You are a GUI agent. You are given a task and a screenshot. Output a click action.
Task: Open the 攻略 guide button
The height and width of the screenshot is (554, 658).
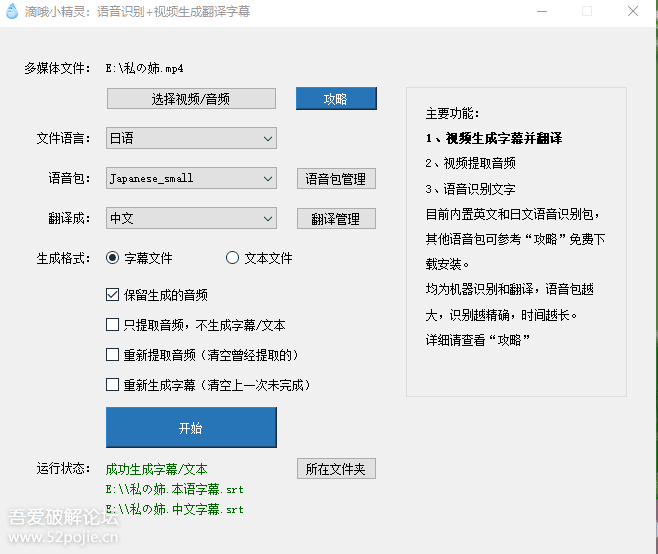click(336, 99)
